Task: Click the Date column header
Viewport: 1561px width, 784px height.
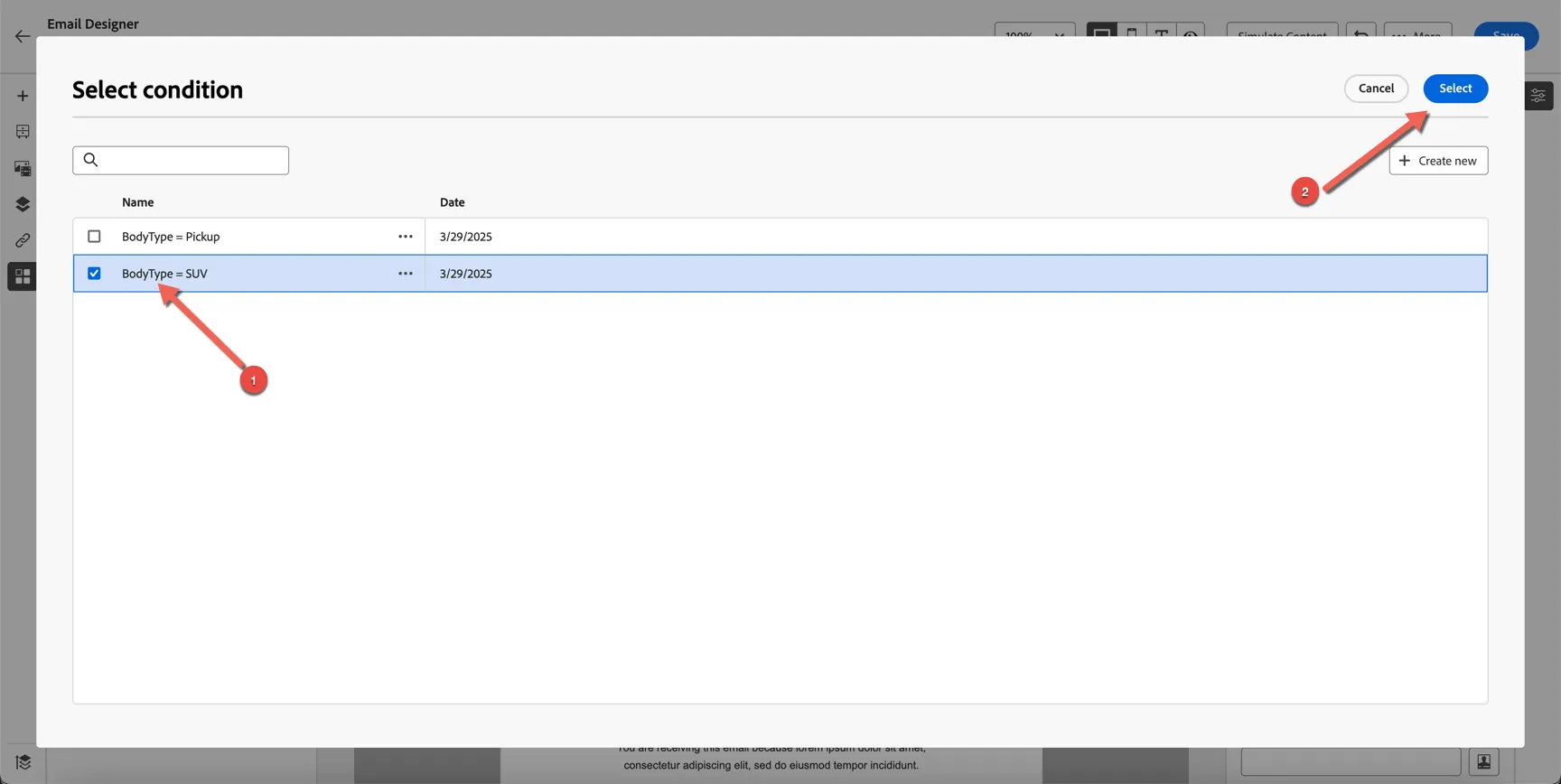Action: (x=453, y=202)
